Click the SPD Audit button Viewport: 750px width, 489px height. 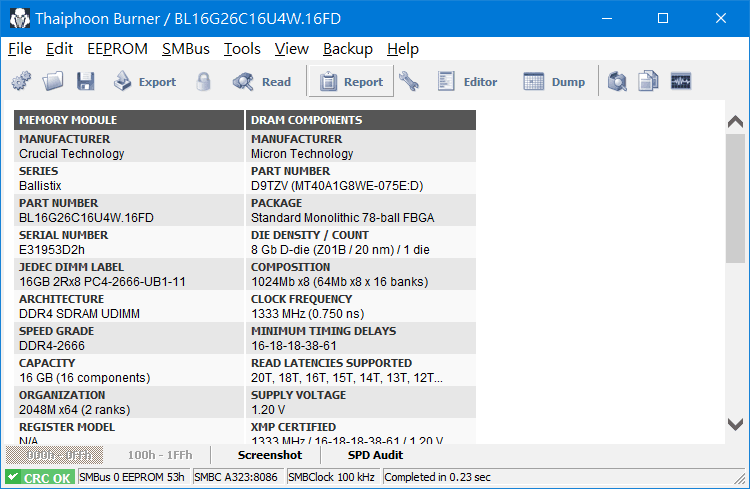click(375, 455)
